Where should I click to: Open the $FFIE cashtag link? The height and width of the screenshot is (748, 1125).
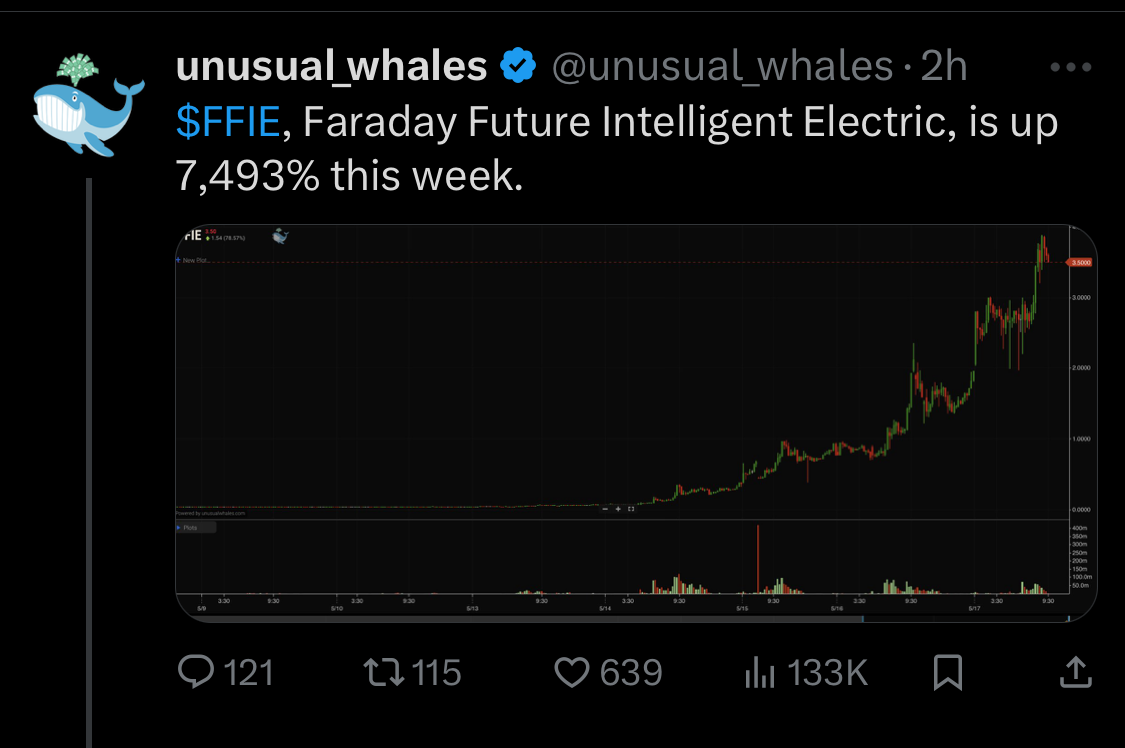(227, 121)
